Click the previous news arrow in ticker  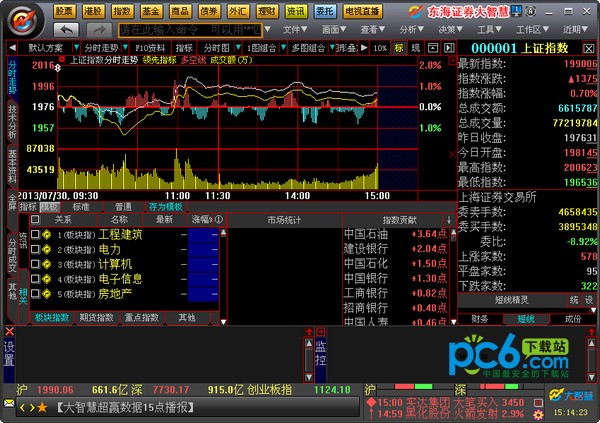point(22,408)
